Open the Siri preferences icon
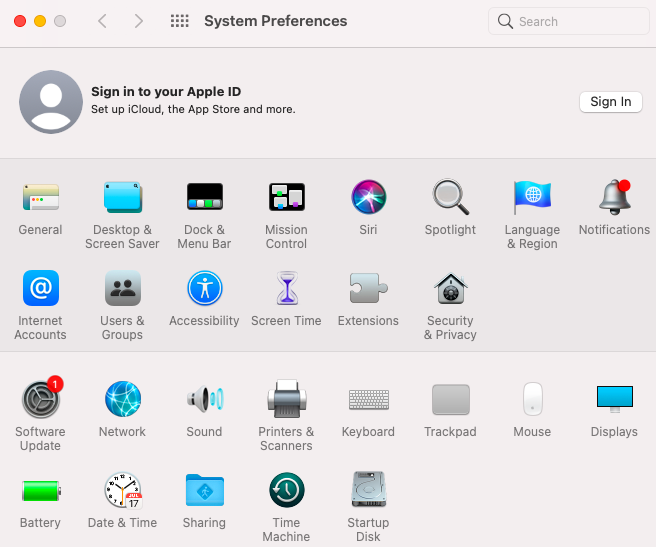656x547 pixels. coord(369,197)
